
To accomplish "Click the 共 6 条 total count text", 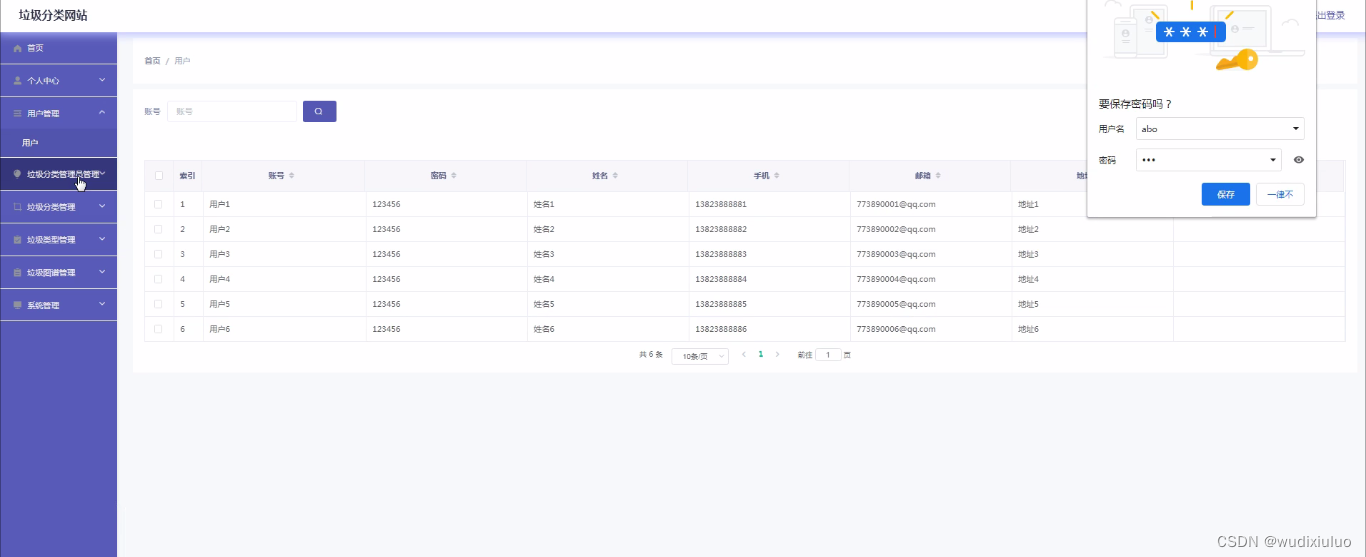I will click(x=651, y=355).
